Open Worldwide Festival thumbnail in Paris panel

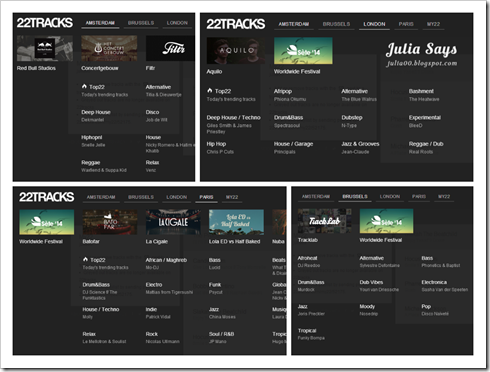[47, 222]
